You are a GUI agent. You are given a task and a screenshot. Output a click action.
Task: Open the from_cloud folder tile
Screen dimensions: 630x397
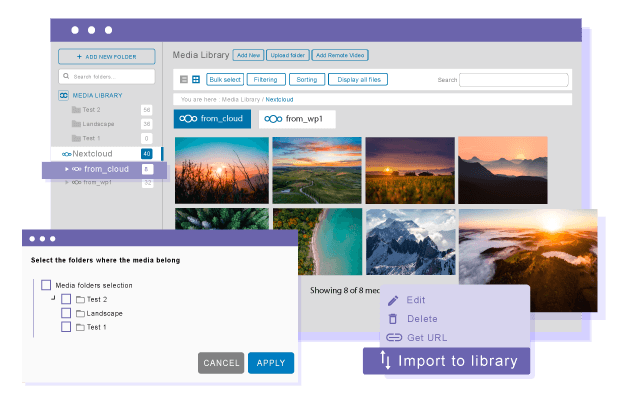point(213,119)
